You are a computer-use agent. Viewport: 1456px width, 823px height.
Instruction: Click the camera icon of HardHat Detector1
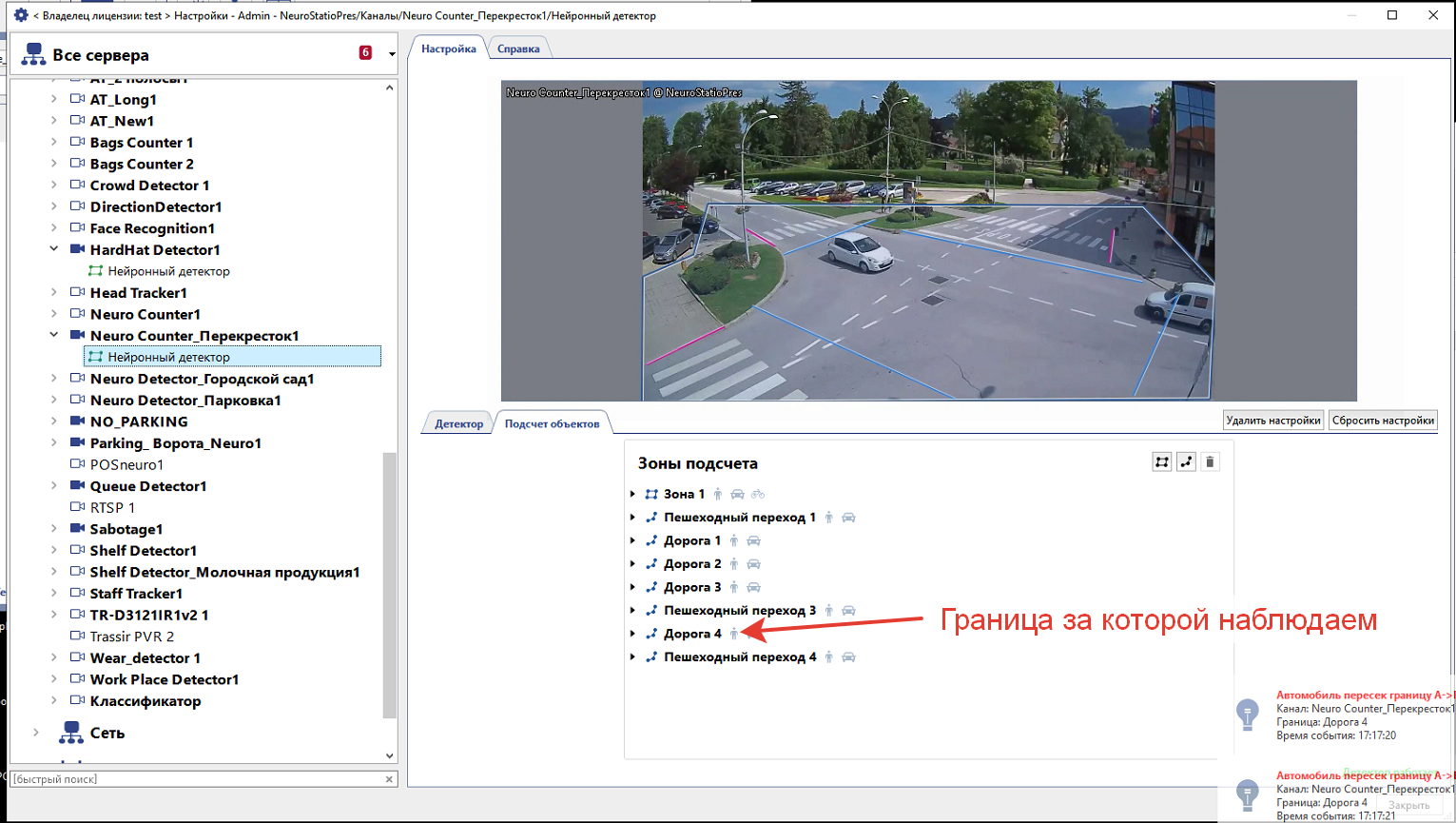pyautogui.click(x=78, y=249)
